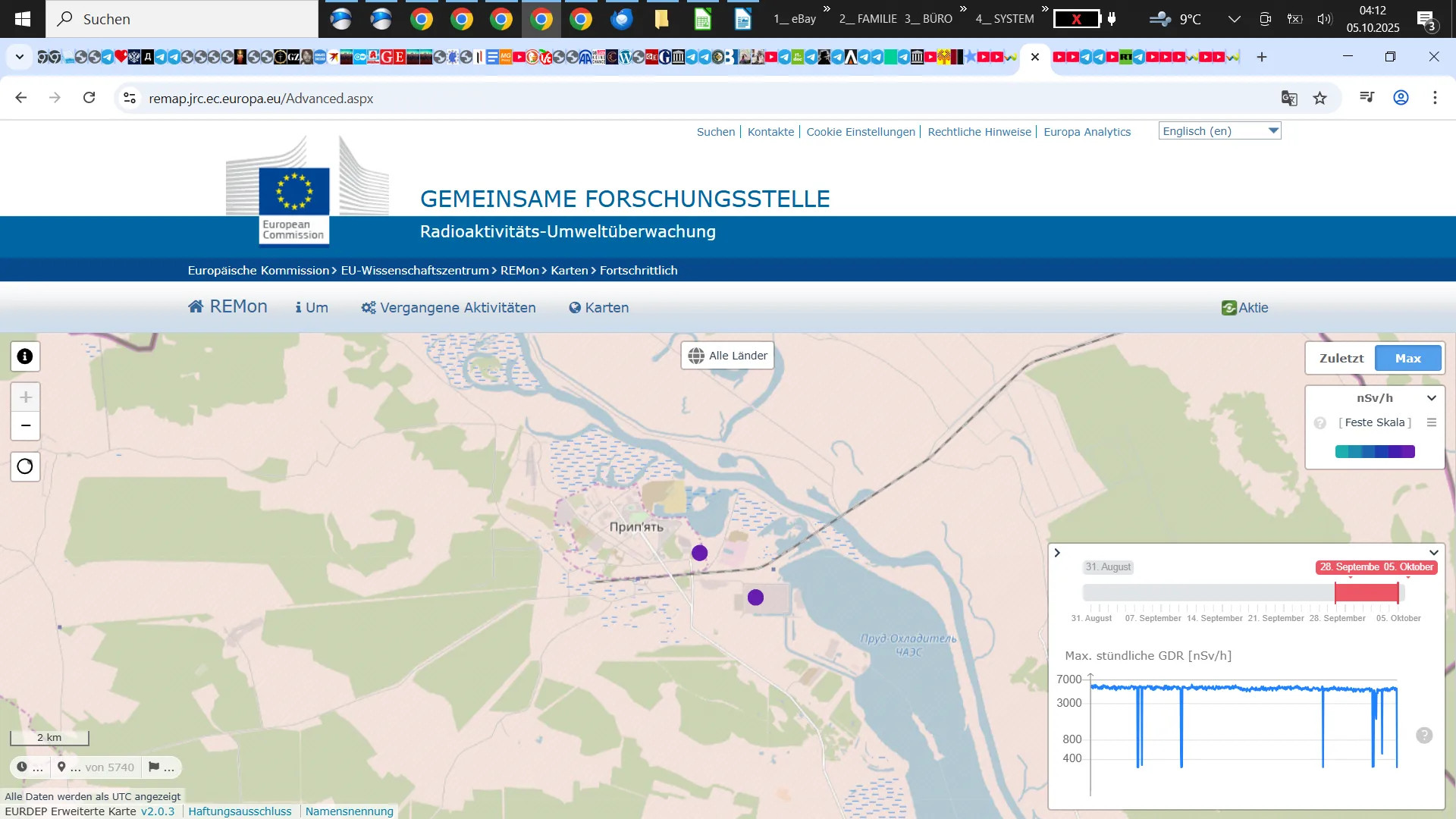Open the Karten menu item
Viewport: 1456px width, 819px height.
(599, 307)
